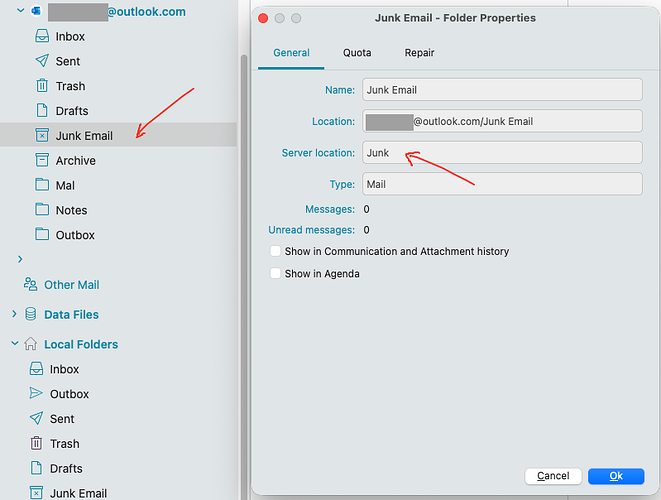661x500 pixels.
Task: Expand the Data Files section
Action: point(14,314)
